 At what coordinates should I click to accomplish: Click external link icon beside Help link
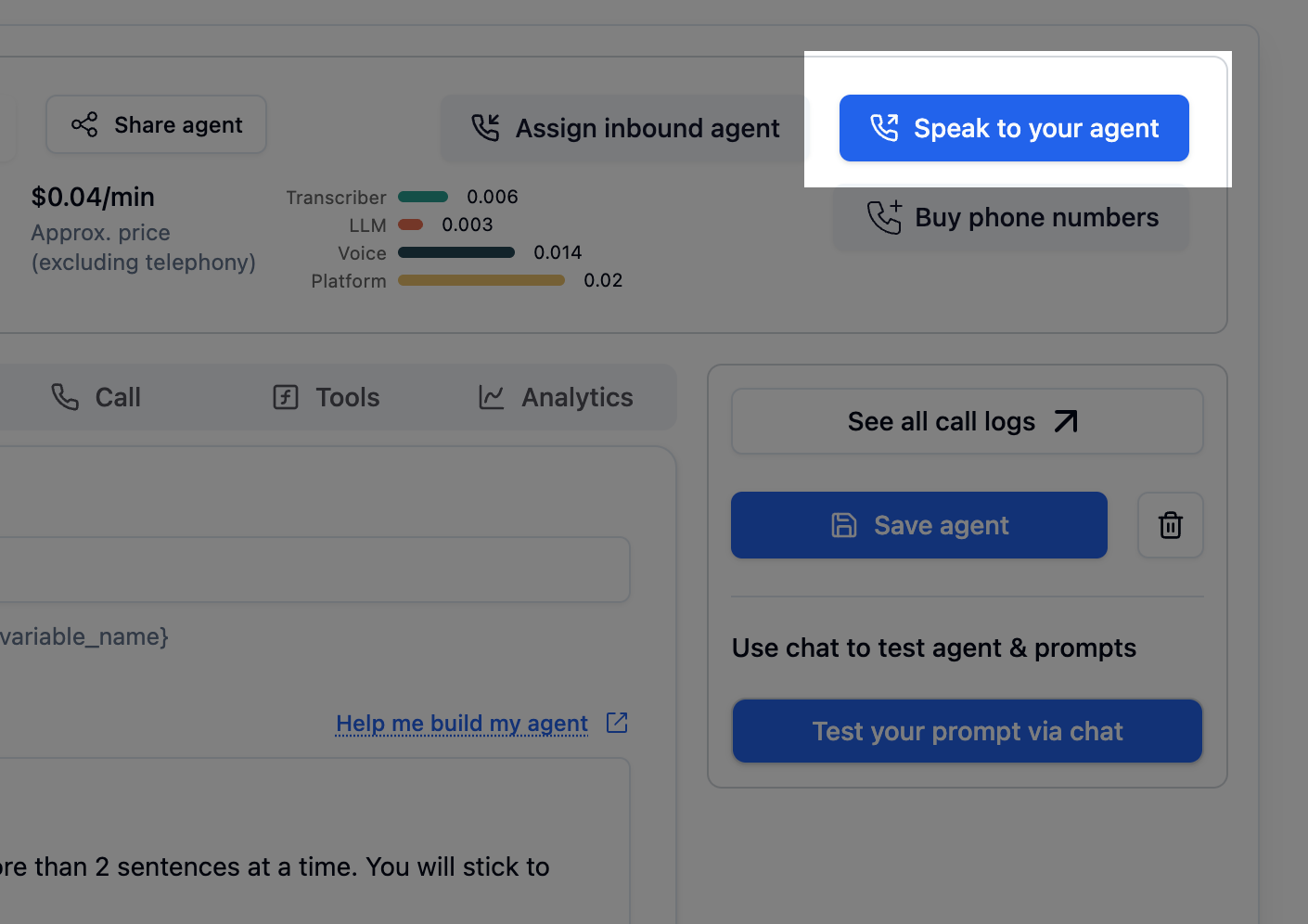(617, 723)
